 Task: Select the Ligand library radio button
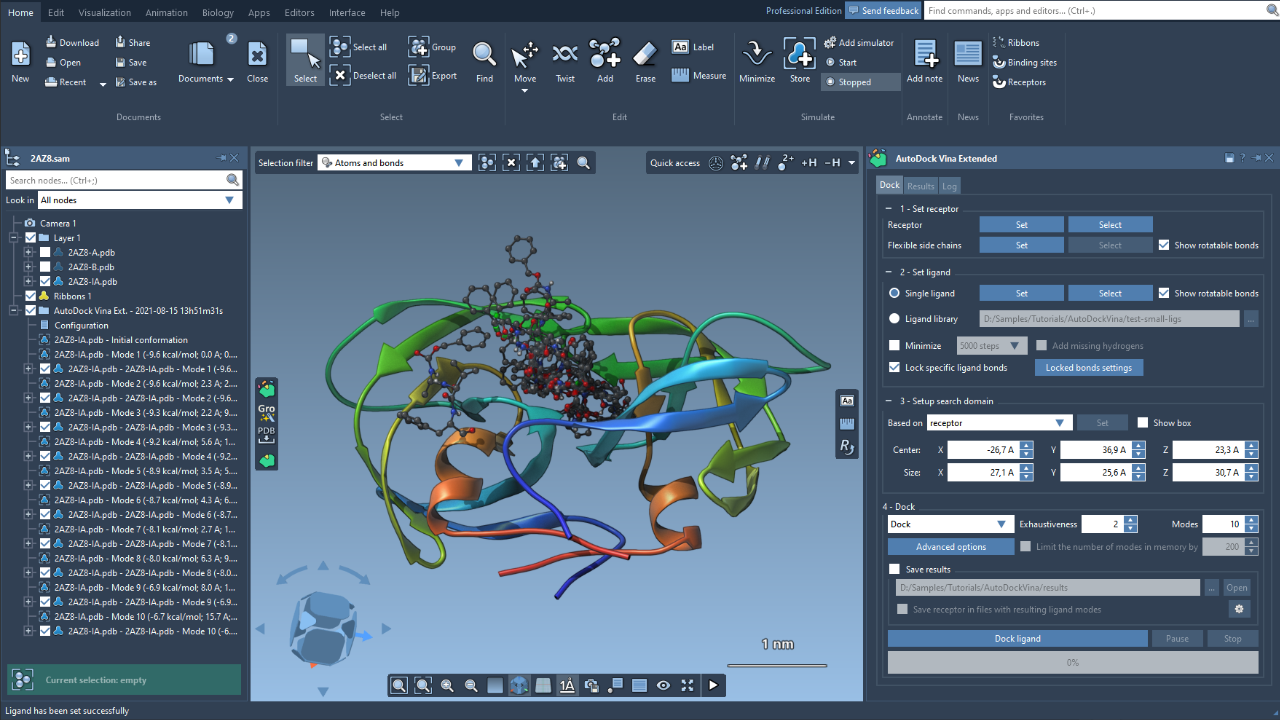[x=894, y=319]
